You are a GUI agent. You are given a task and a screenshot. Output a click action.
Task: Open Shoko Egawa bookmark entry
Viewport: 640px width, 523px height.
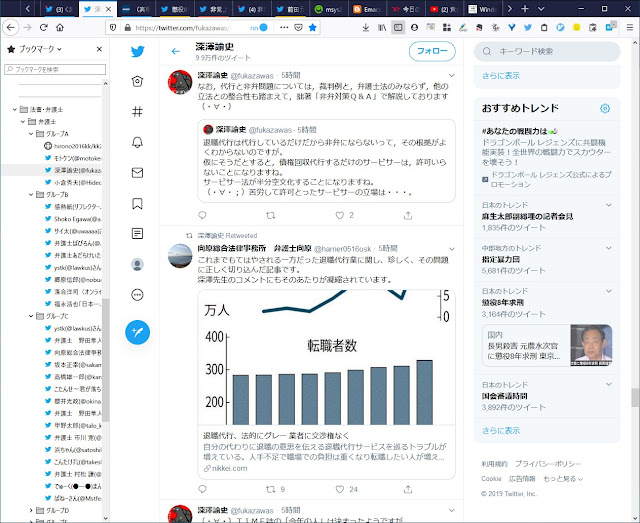[74, 219]
